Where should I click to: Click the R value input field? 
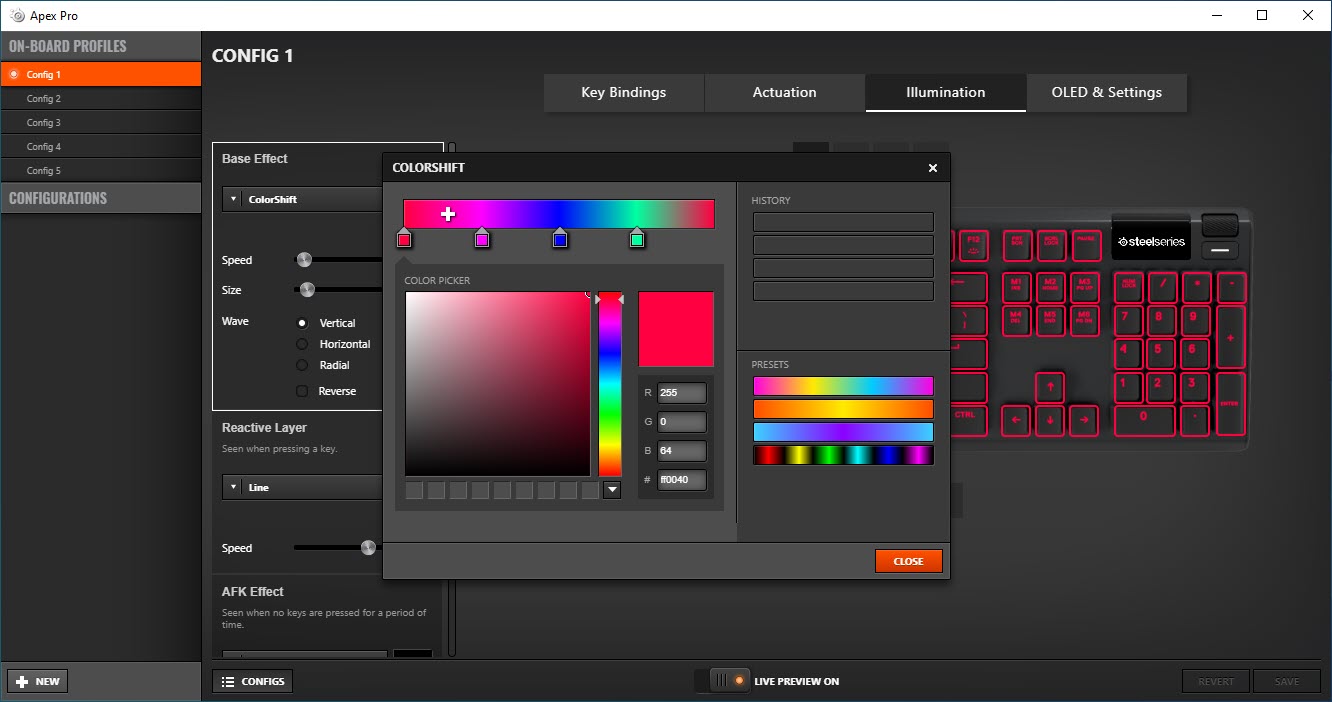[x=682, y=393]
